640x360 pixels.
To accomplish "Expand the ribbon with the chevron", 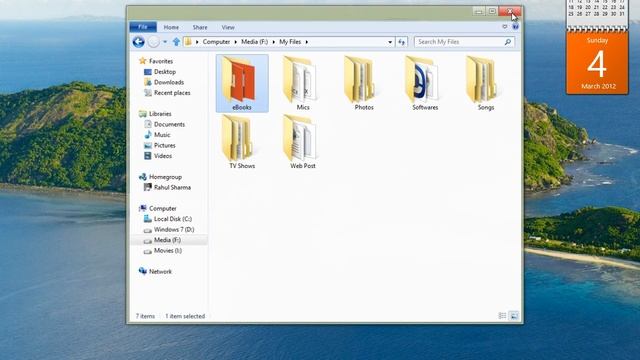I will [505, 27].
